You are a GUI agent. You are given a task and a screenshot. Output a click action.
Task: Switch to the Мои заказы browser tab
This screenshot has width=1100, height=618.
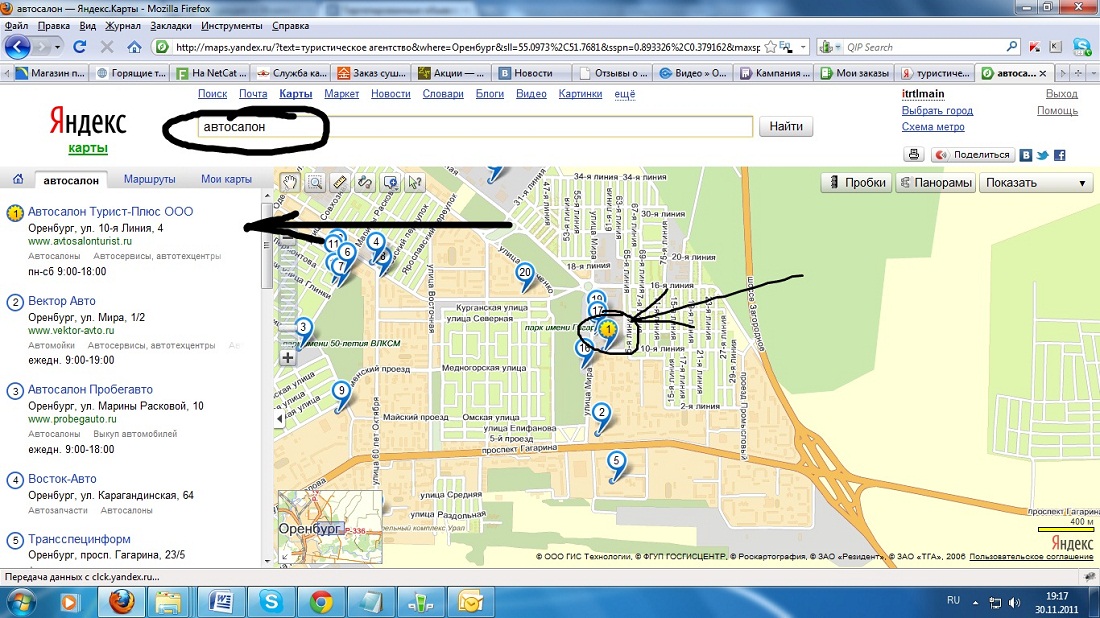[x=856, y=73]
